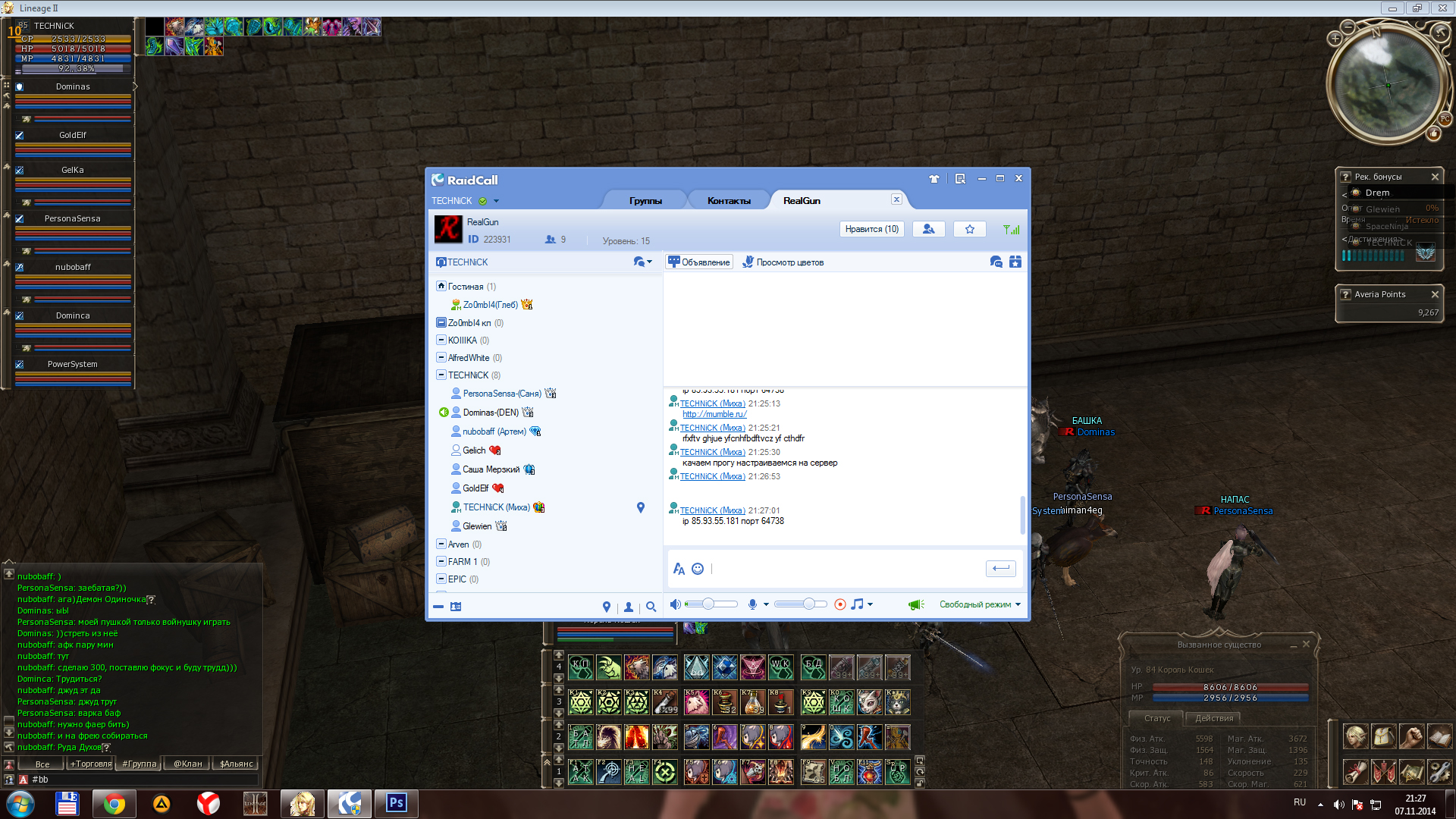Image resolution: width=1456 pixels, height=819 pixels.
Task: Click the person icon below channel list
Action: pyautogui.click(x=629, y=607)
